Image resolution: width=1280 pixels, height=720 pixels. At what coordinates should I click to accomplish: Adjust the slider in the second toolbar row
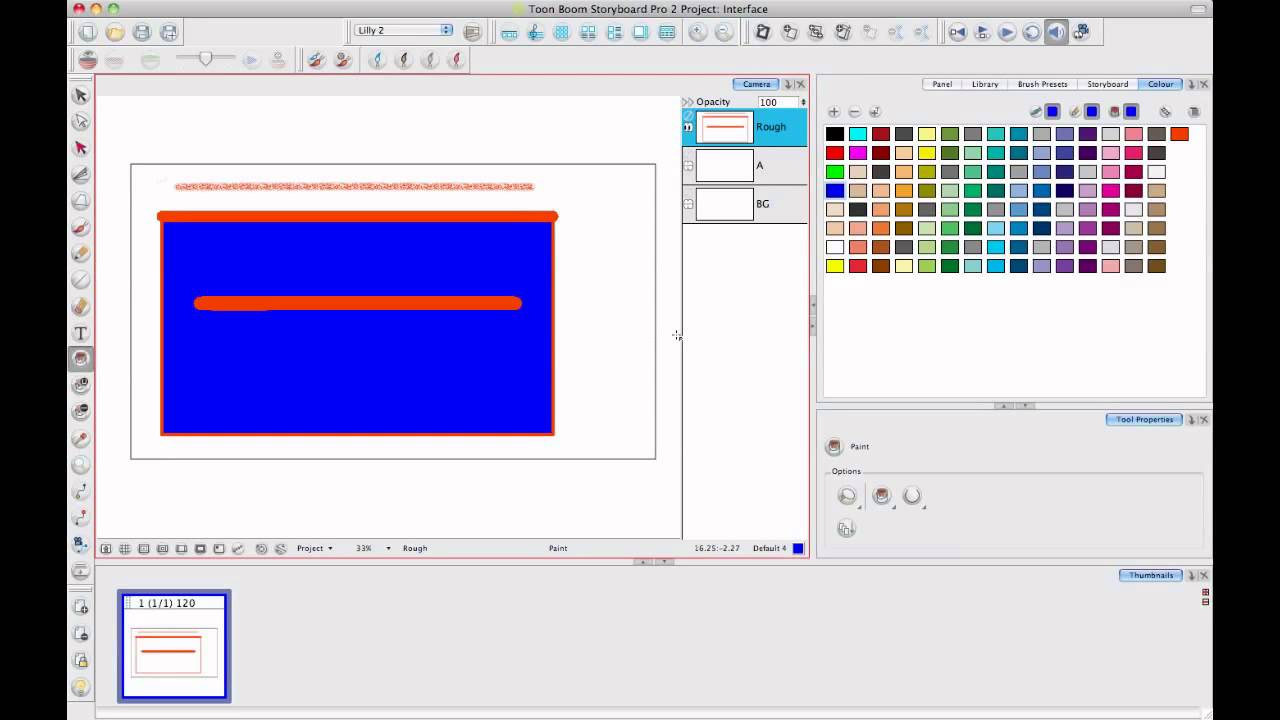[x=205, y=59]
